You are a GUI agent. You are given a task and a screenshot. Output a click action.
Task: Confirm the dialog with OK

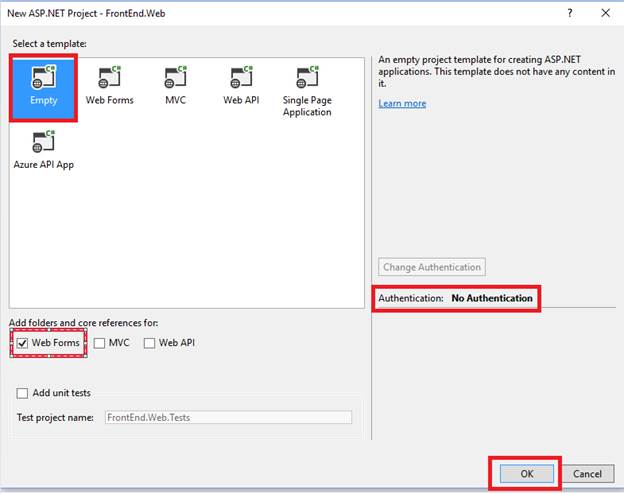point(527,474)
